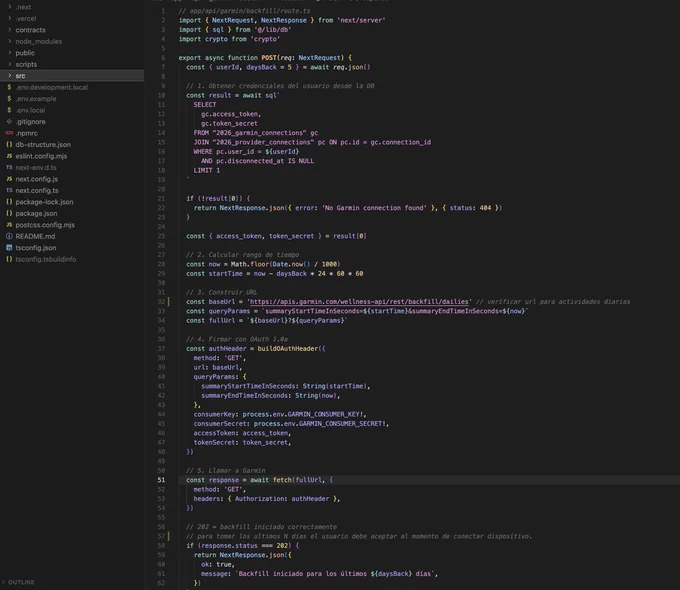Screen dimensions: 680x590
Task: Expand the OUTLINE section
Action: click(4, 582)
